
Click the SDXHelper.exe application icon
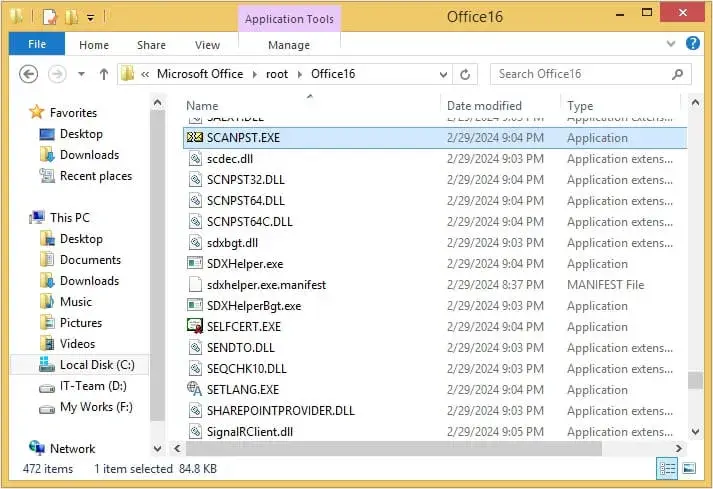195,263
